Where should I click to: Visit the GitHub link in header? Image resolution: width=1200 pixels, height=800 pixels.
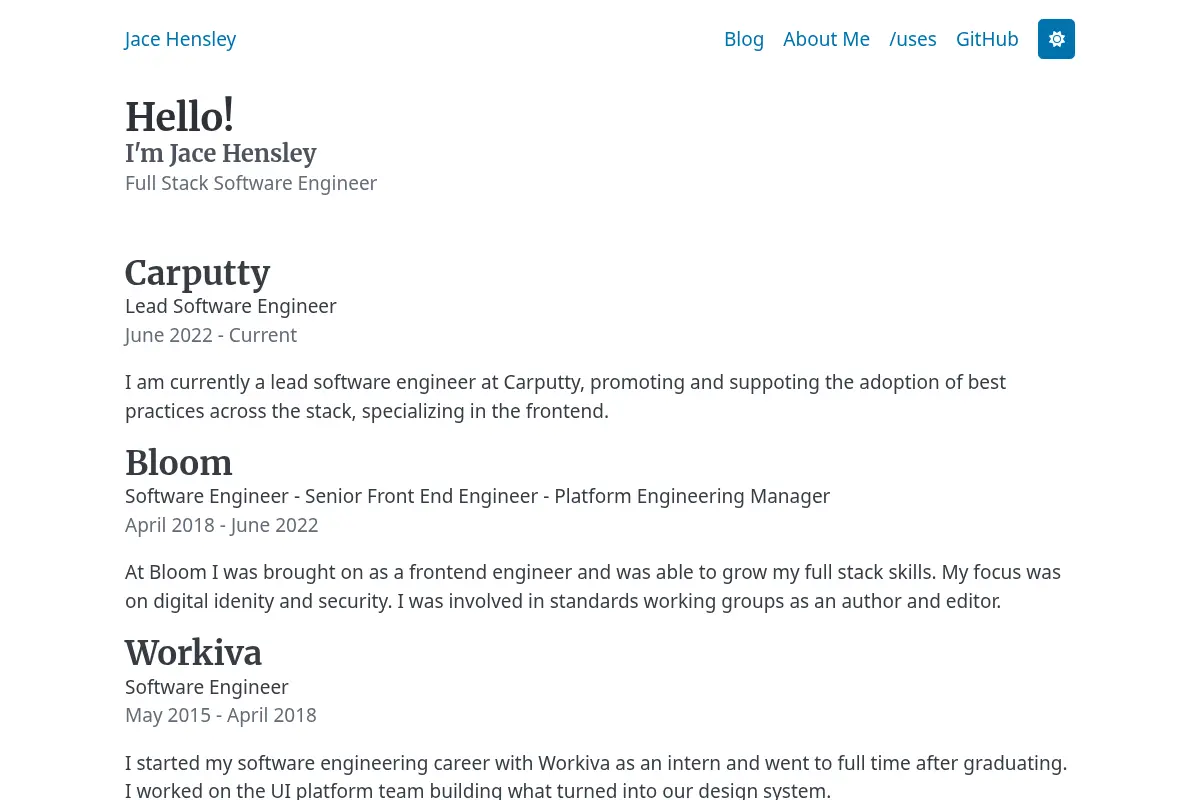(x=987, y=39)
